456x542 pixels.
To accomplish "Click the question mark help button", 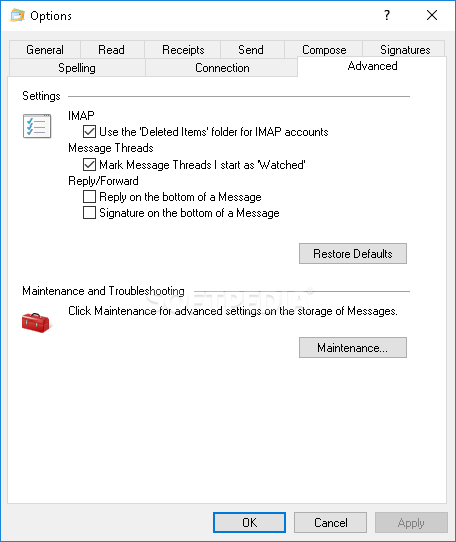I will [387, 15].
